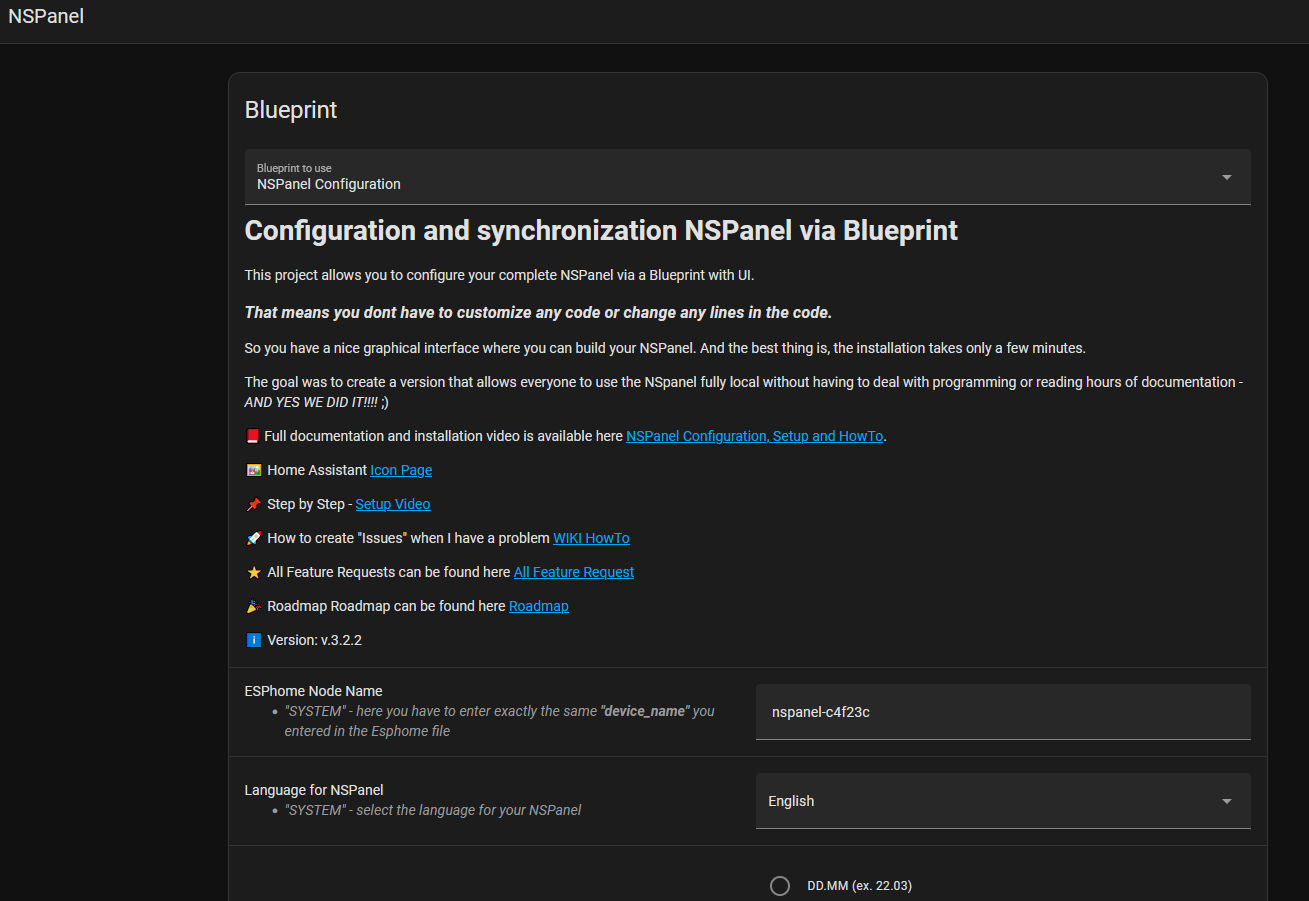Click the picture icon beside Home Assistant
Viewport: 1309px width, 901px height.
[x=253, y=470]
